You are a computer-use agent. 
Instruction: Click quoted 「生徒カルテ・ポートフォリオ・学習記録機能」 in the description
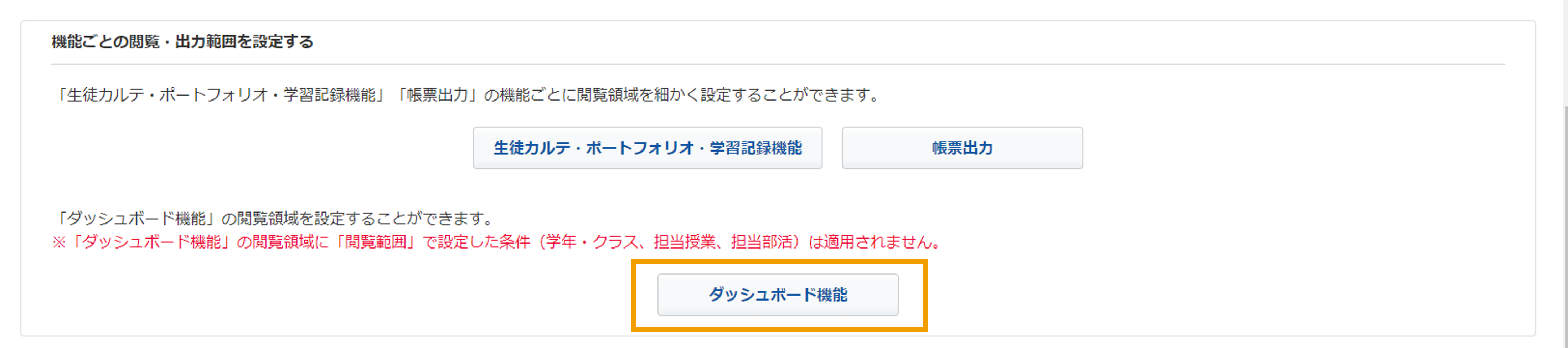(x=222, y=95)
